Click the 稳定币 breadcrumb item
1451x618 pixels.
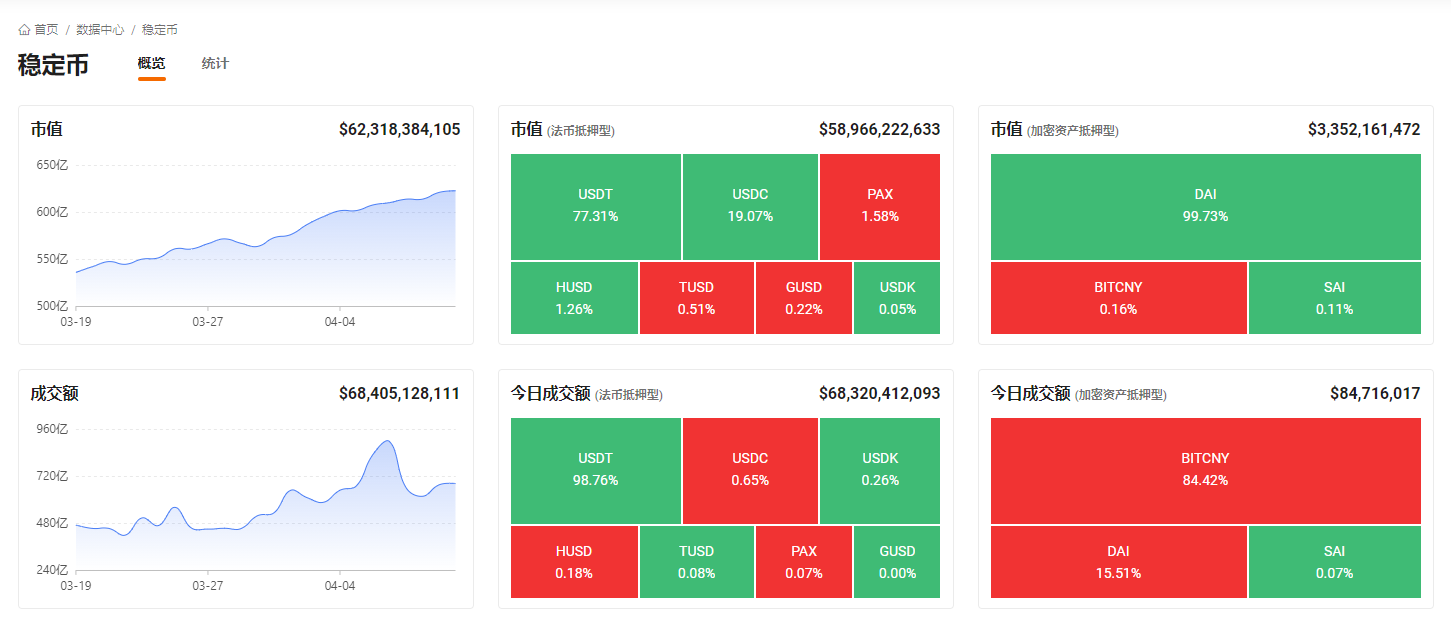click(160, 30)
